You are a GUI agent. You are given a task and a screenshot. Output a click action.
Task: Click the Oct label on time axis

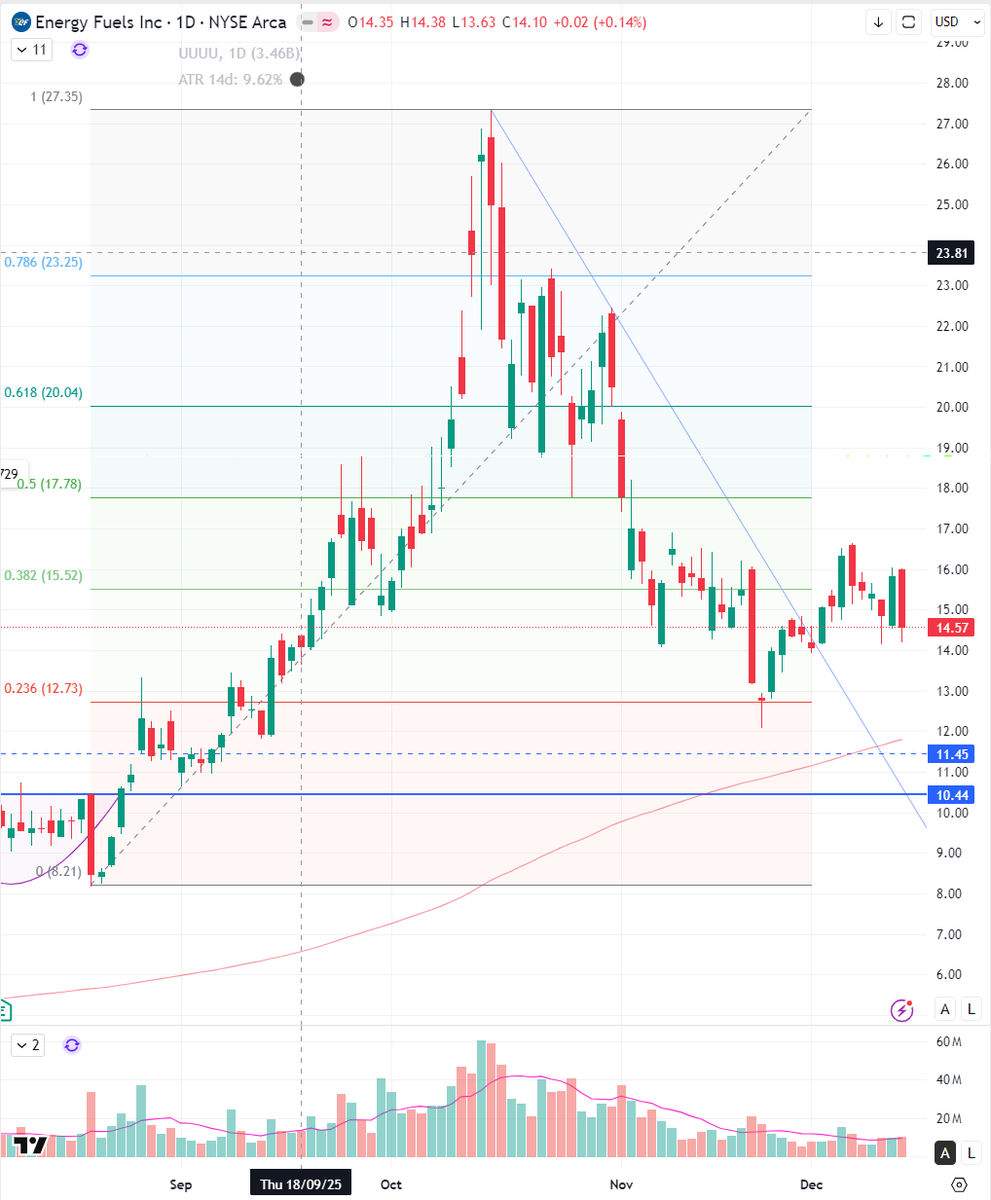point(391,1185)
